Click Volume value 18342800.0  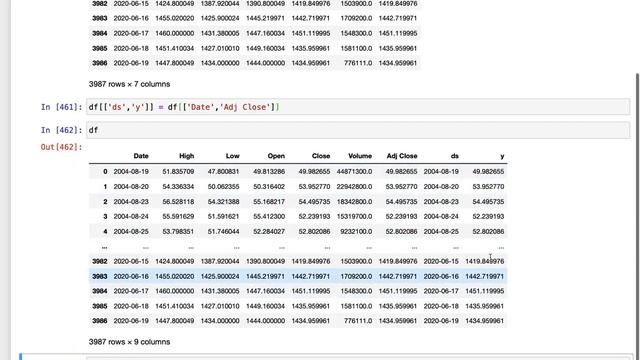354,202
